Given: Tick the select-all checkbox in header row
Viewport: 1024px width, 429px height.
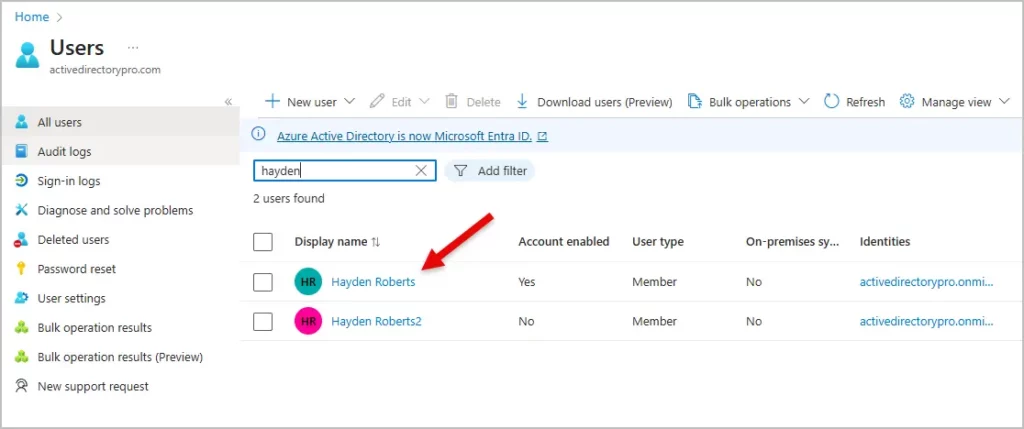Looking at the screenshot, I should click(263, 242).
